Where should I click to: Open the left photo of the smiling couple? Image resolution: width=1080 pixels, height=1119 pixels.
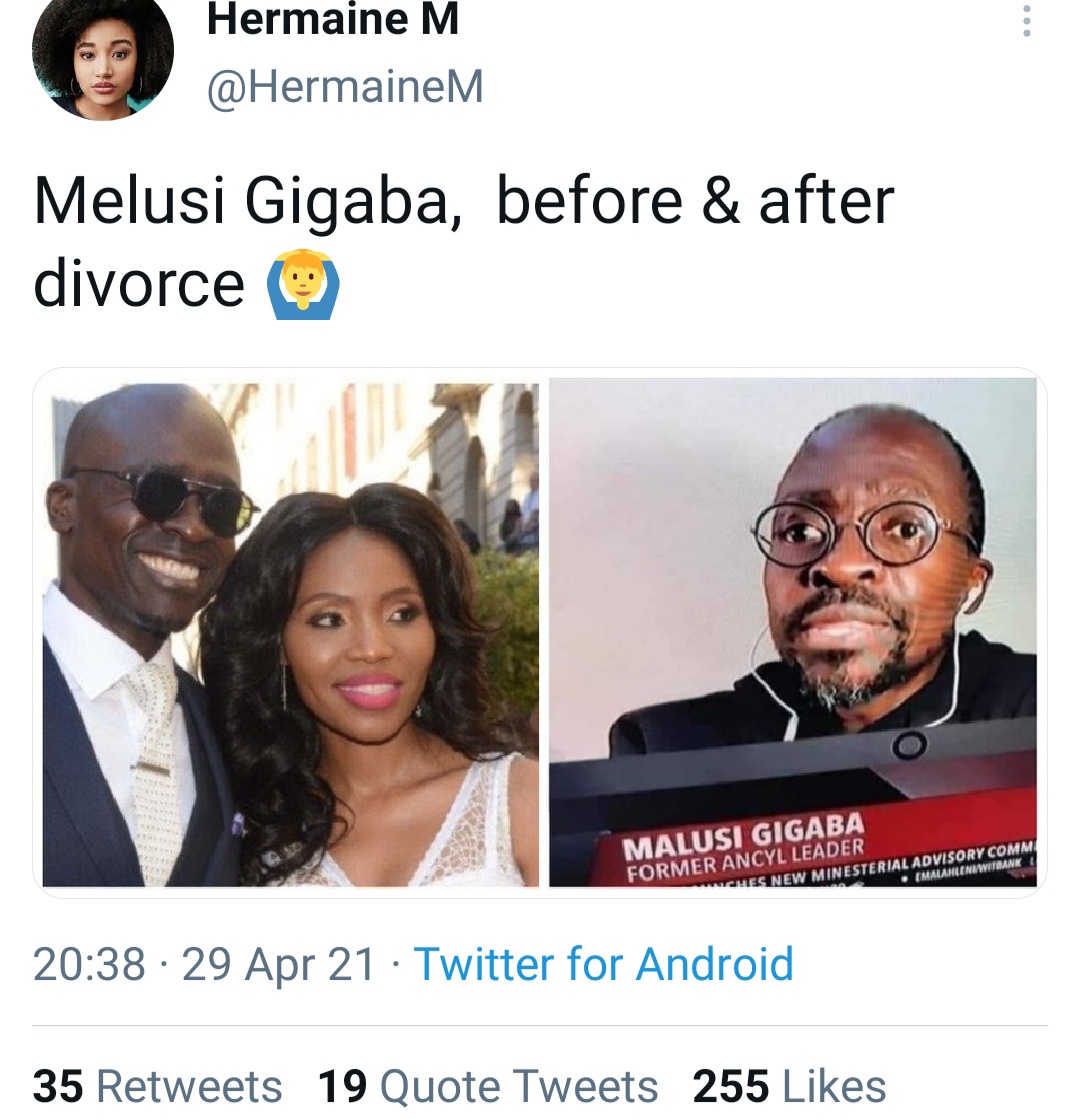click(x=290, y=634)
